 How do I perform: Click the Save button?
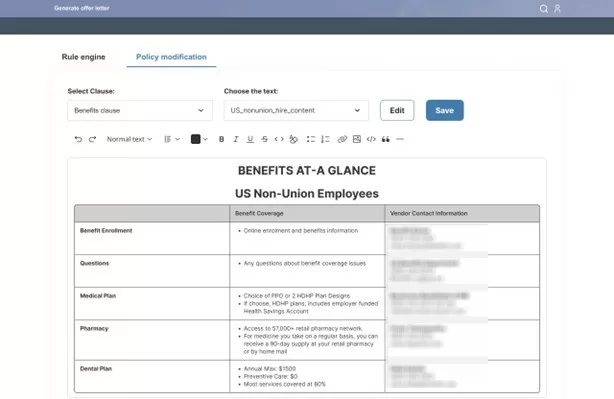[x=444, y=110]
